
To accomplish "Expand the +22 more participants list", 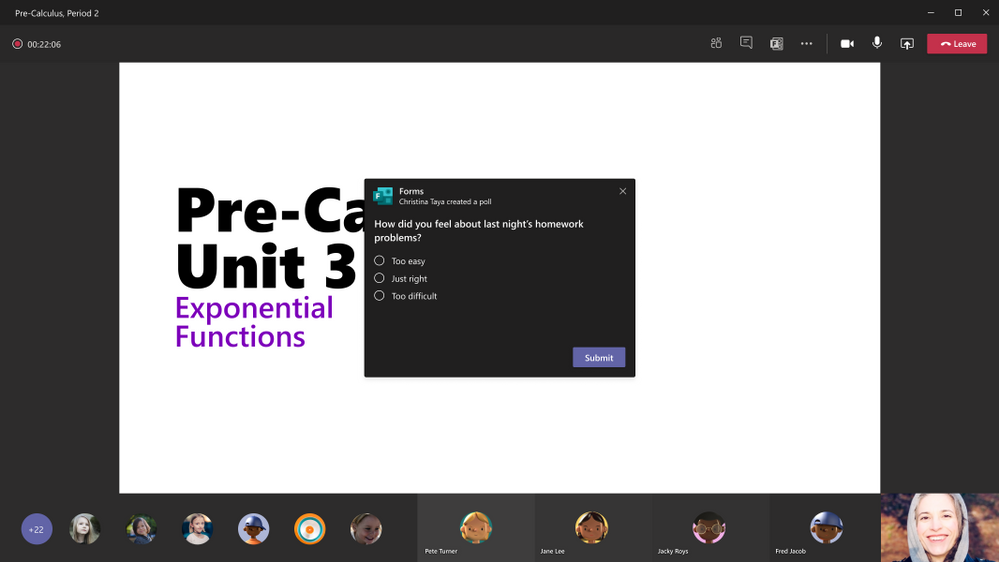I will click(x=37, y=529).
